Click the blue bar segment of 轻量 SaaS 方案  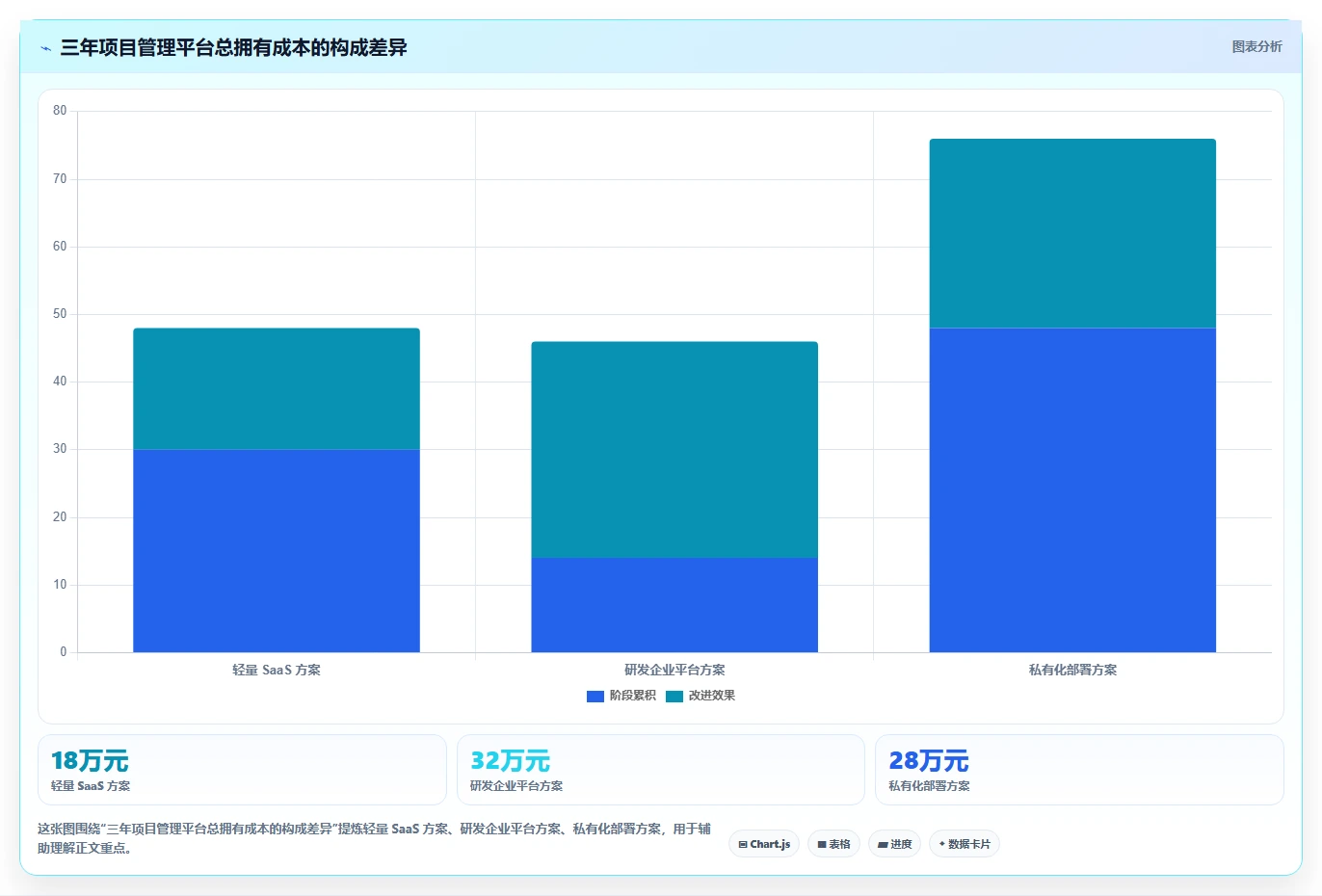tap(277, 551)
